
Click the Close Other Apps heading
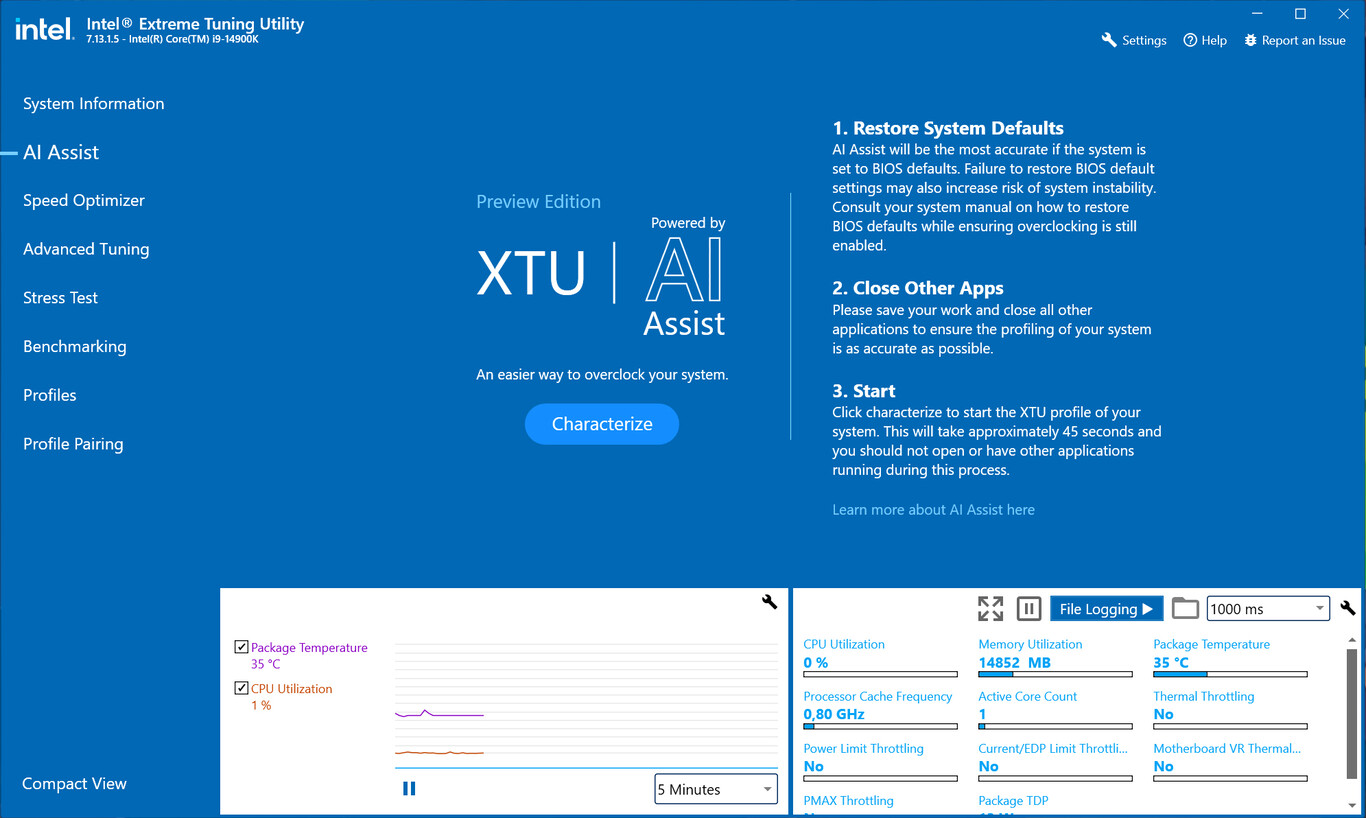[x=918, y=288]
